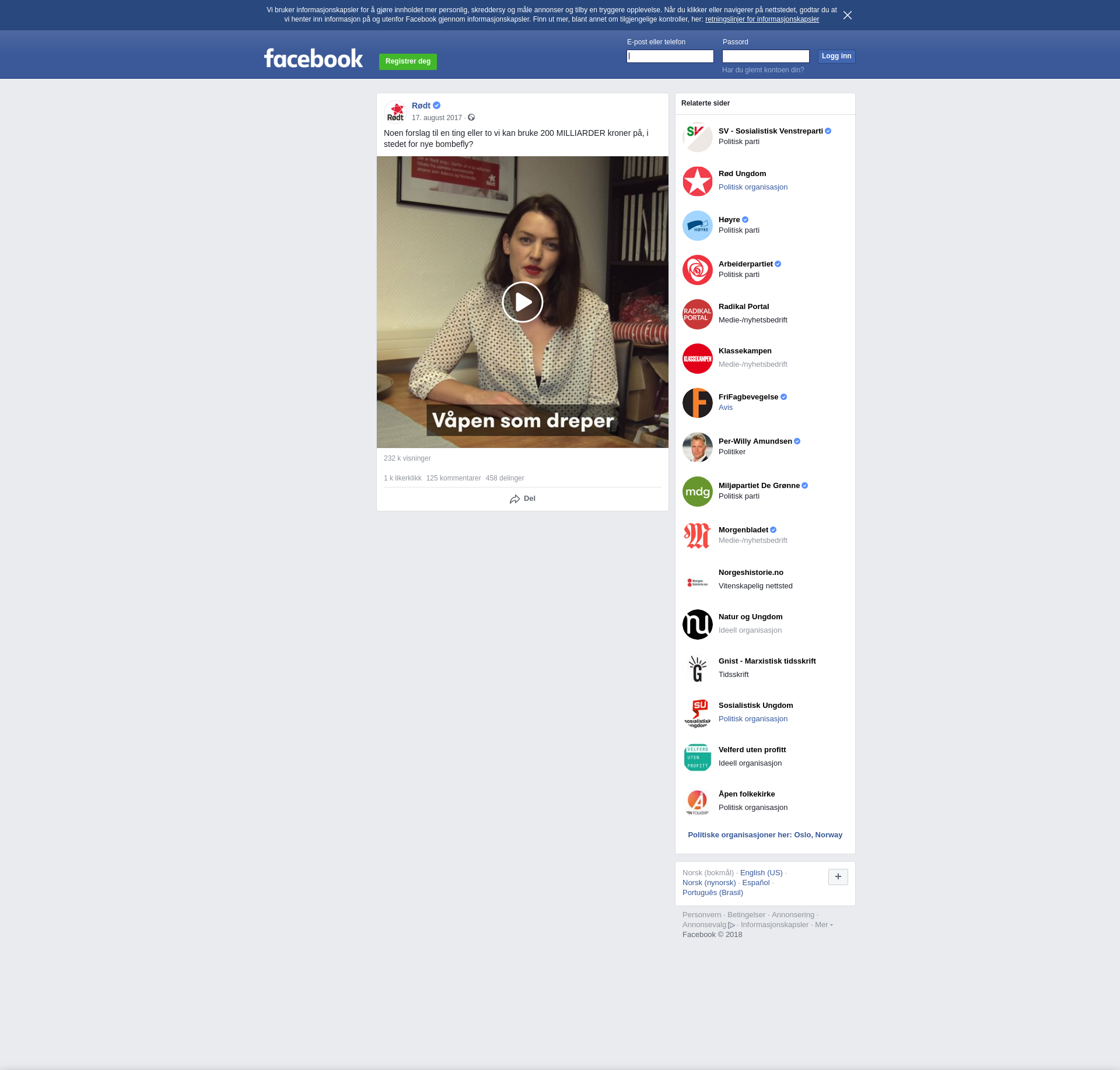Open the Rødt page name link
1120x1070 pixels.
pyautogui.click(x=421, y=106)
